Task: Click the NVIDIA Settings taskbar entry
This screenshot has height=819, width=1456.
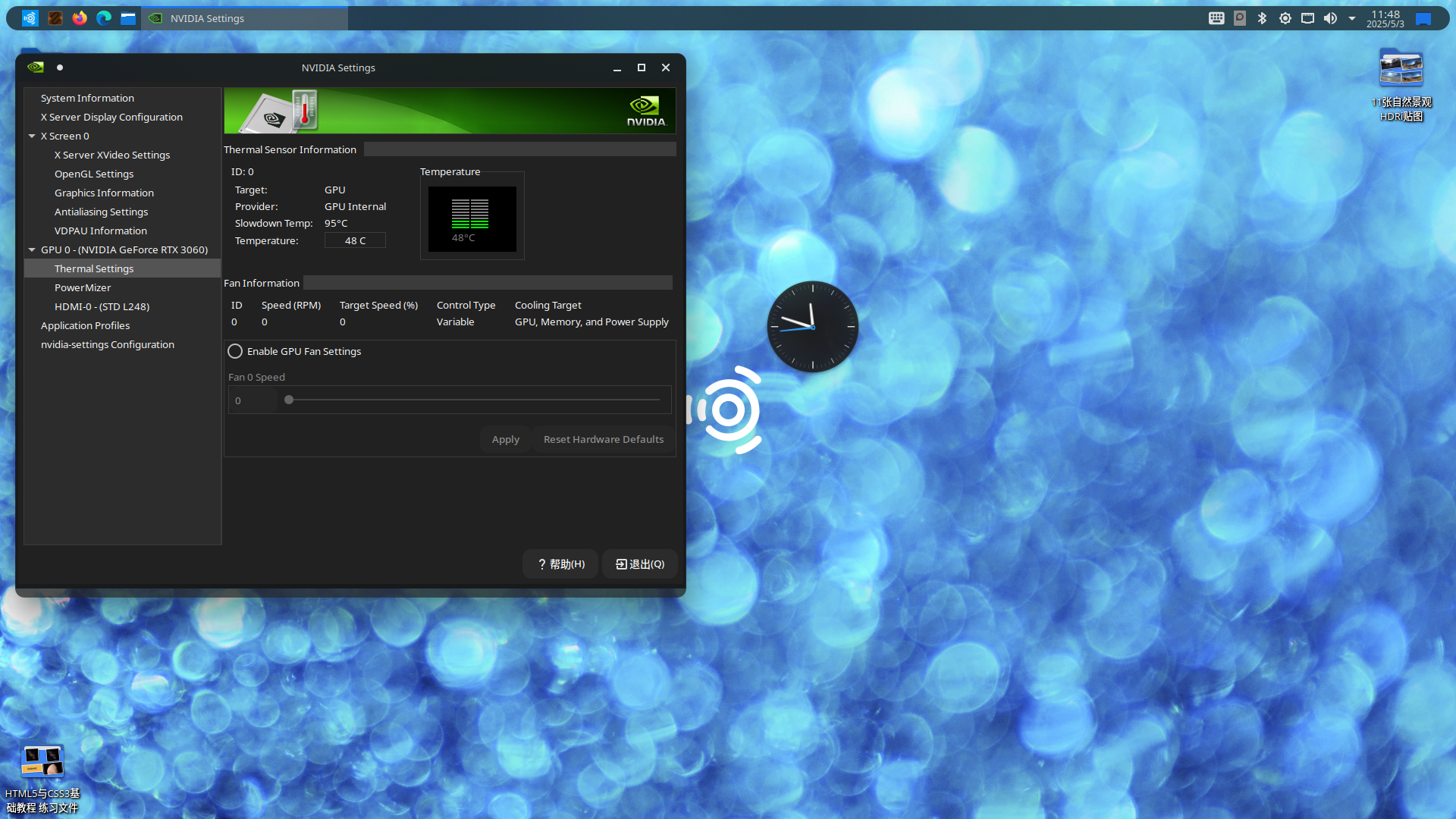Action: pyautogui.click(x=245, y=18)
